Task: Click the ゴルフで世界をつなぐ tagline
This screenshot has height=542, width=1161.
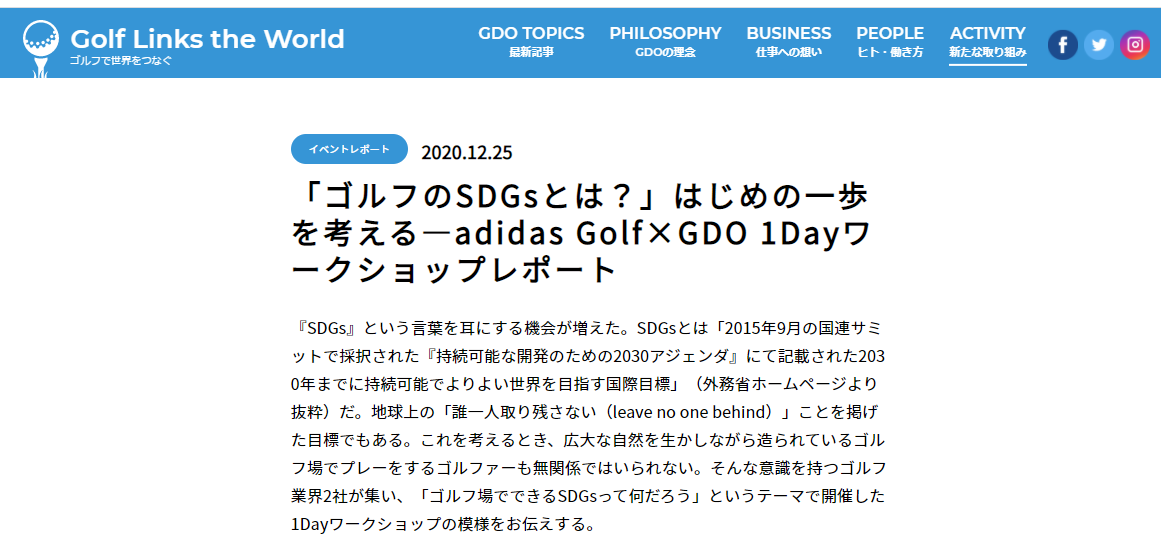Action: click(121, 61)
